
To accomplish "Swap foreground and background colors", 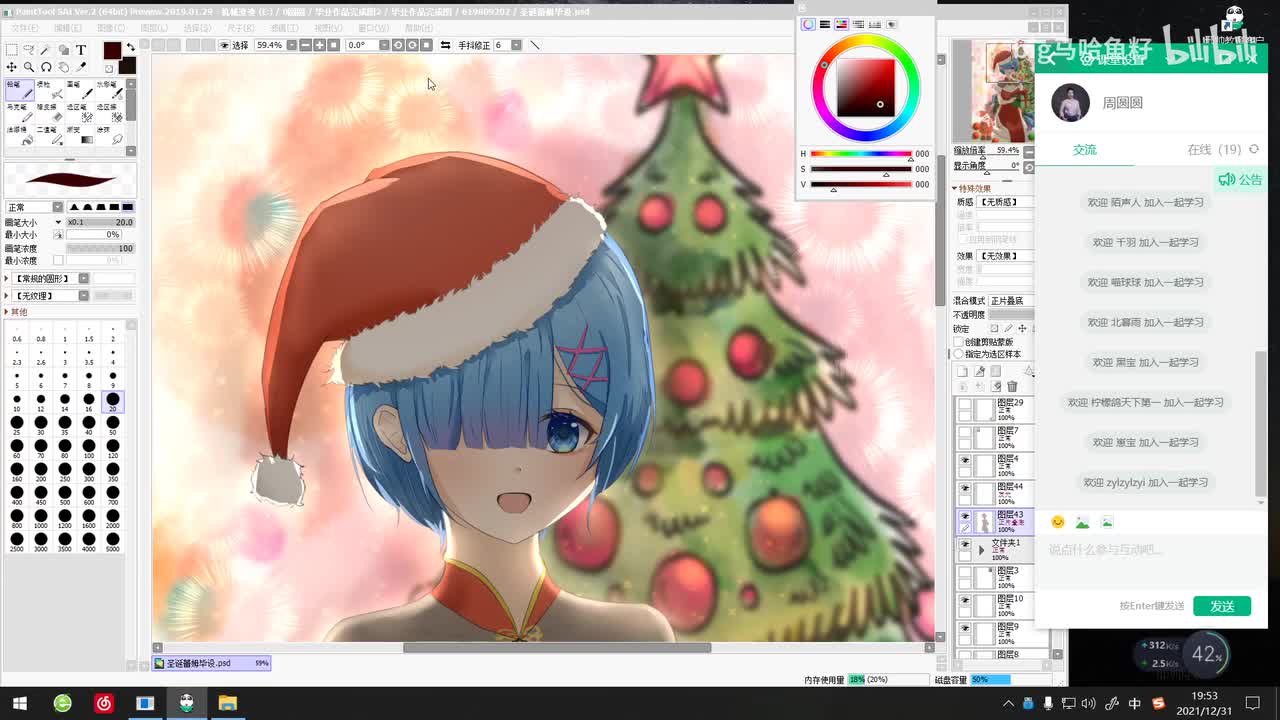I will pos(130,47).
